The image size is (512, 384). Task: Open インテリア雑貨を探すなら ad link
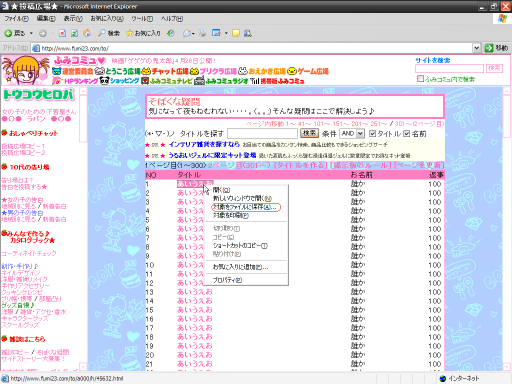point(204,144)
